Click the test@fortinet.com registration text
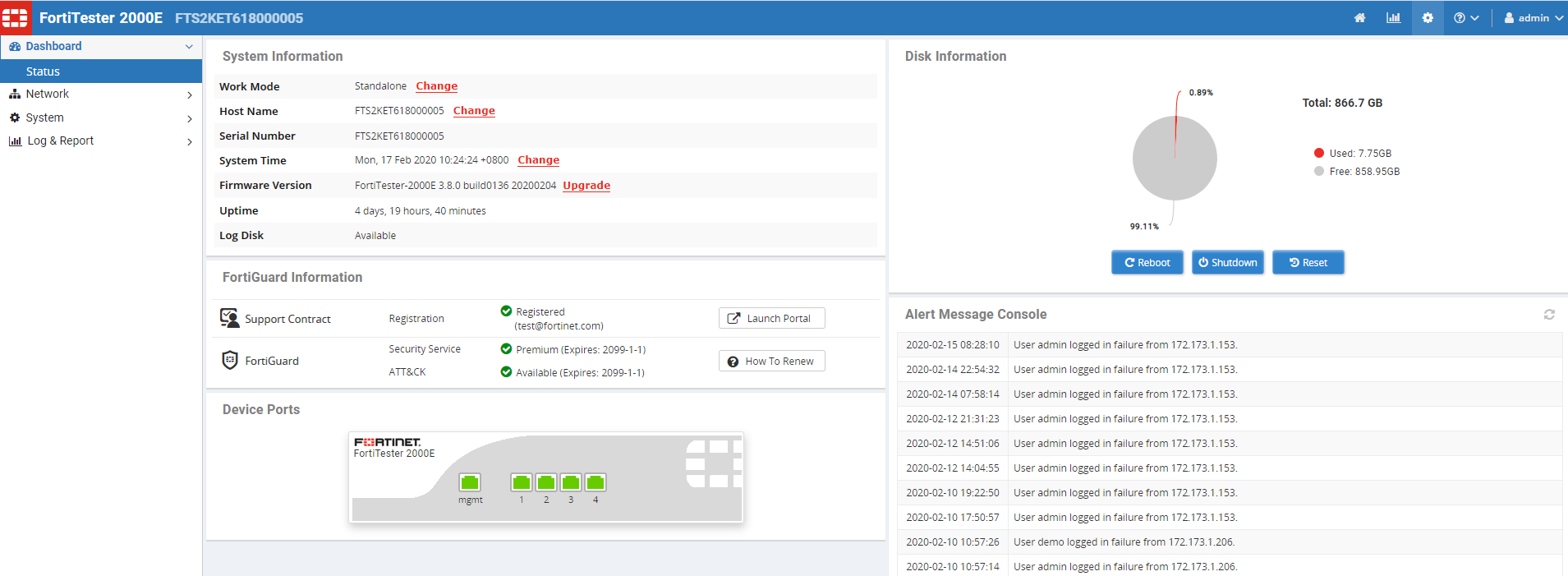 [x=559, y=326]
